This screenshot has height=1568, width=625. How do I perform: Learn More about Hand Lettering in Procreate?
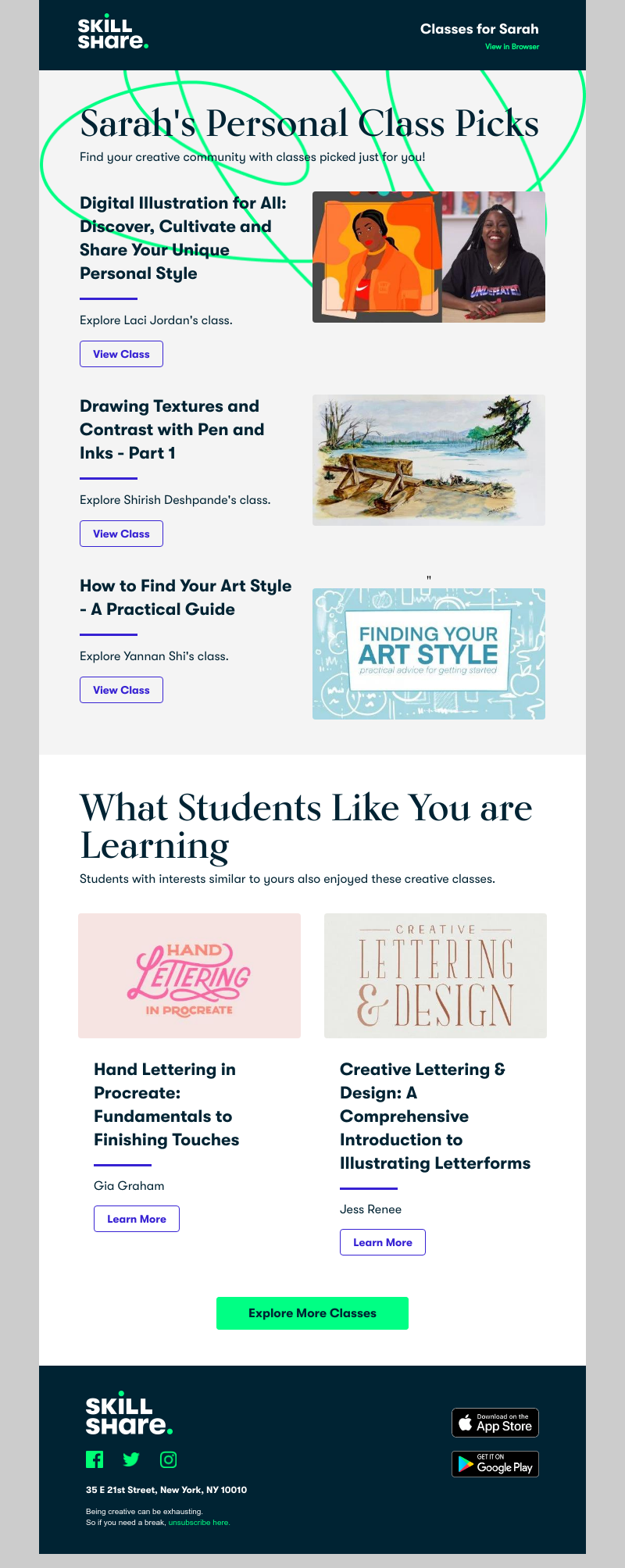(x=137, y=1219)
